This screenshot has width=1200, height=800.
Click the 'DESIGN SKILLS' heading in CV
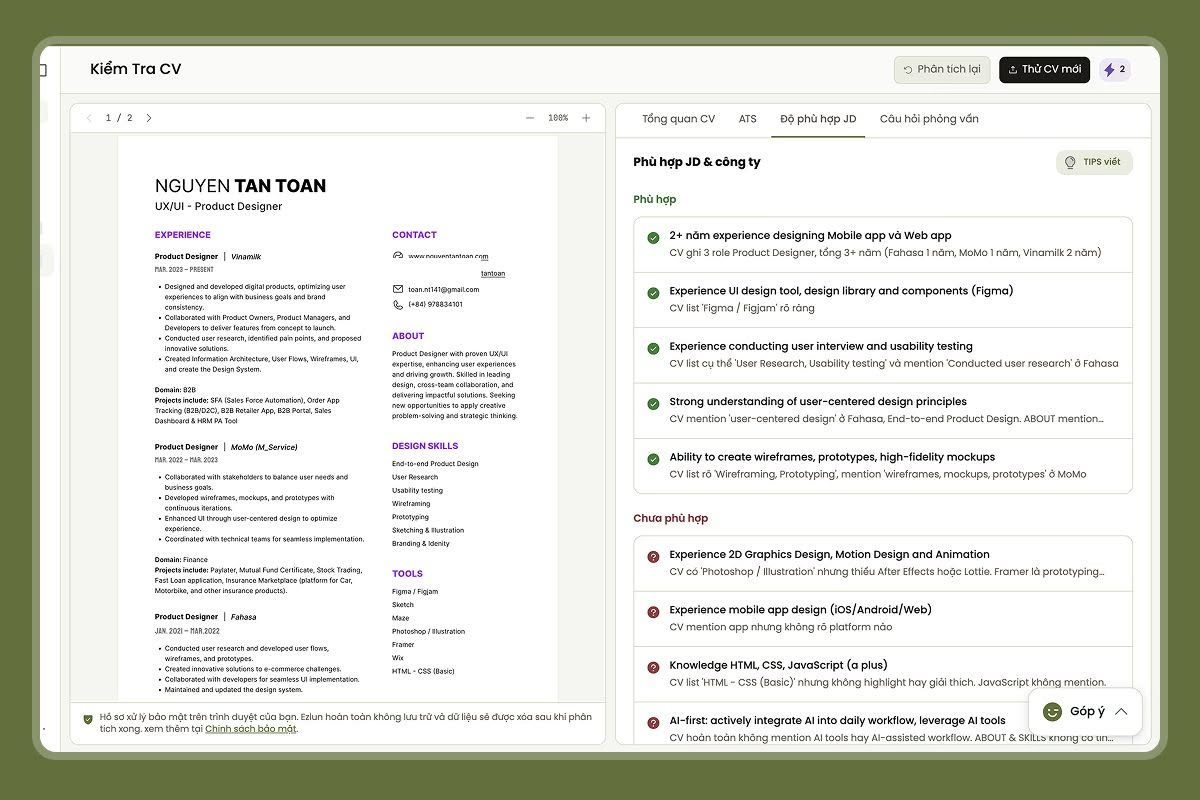[425, 446]
